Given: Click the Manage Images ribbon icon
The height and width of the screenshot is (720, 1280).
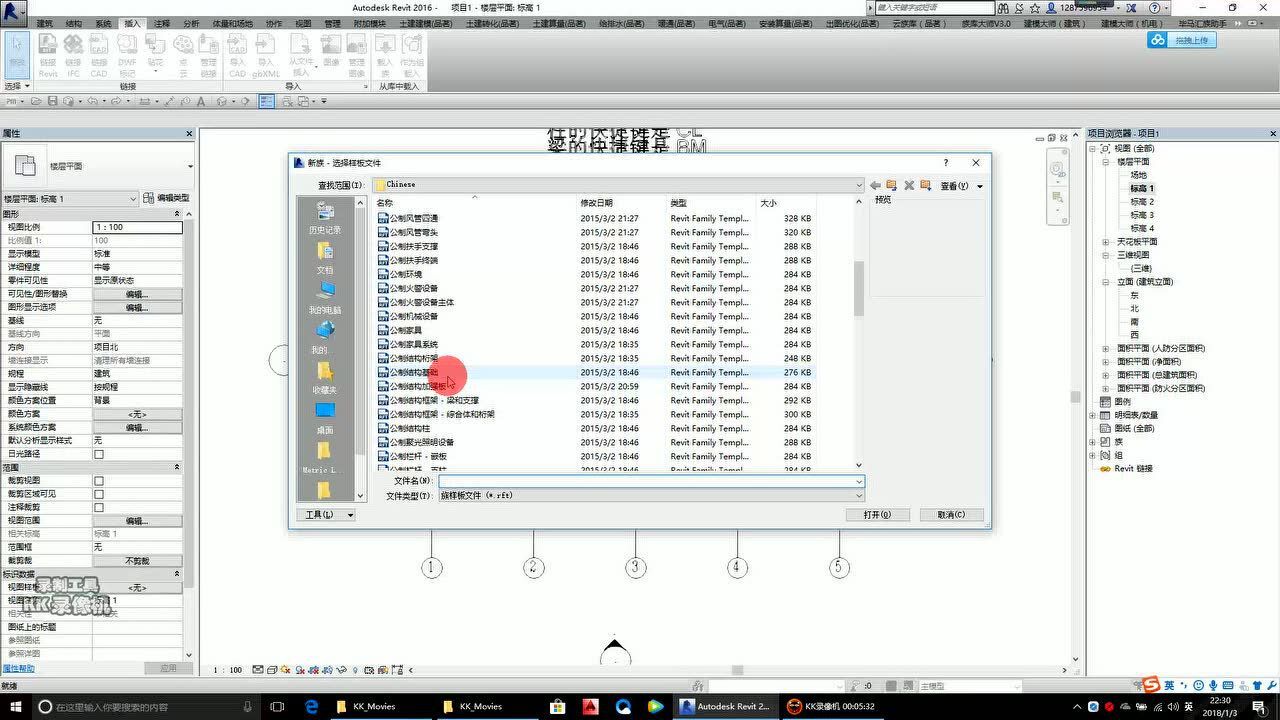Looking at the screenshot, I should pyautogui.click(x=356, y=53).
